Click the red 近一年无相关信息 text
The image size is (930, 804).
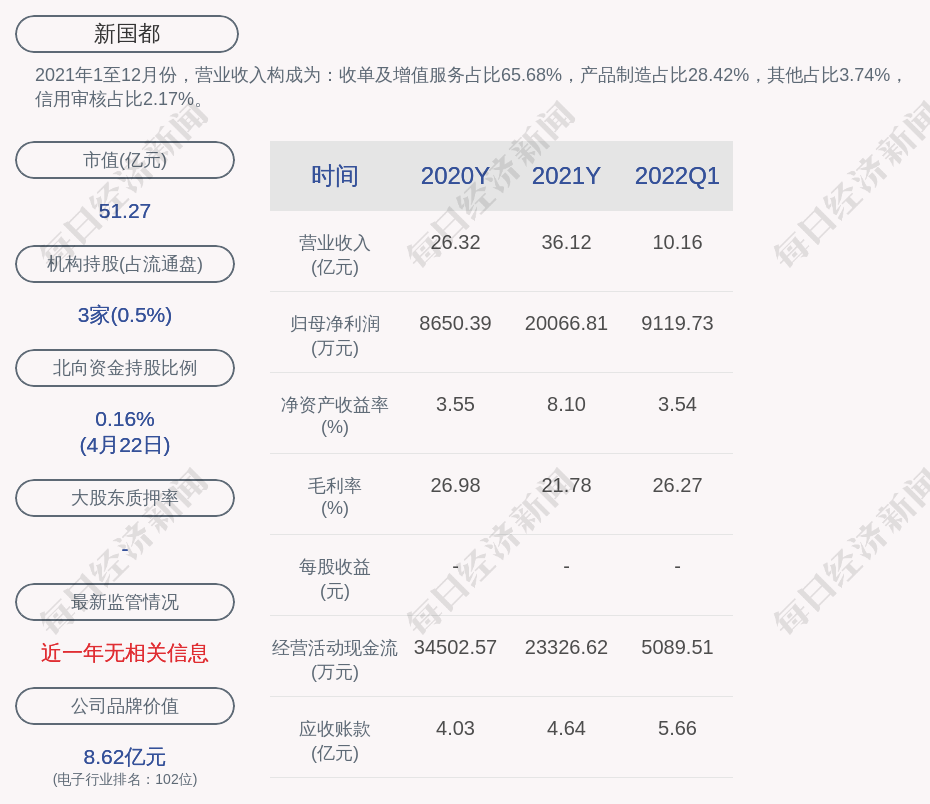tap(125, 653)
